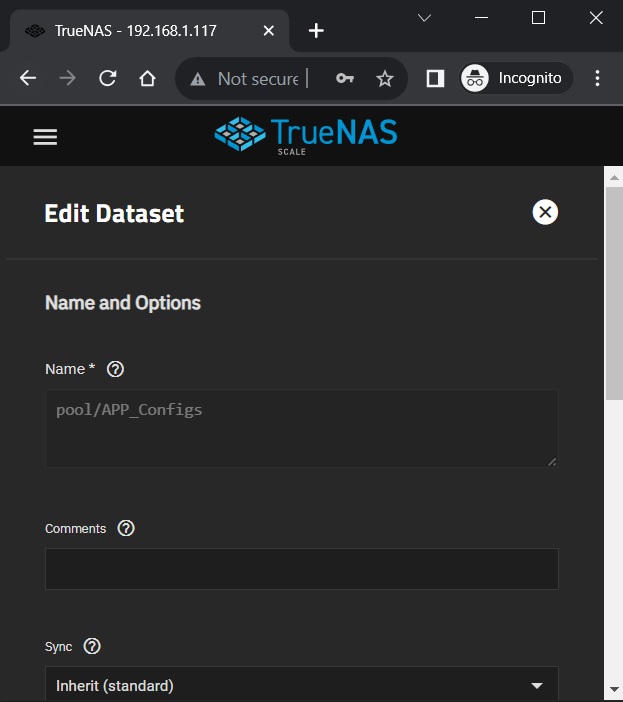Select the TrueNAS - 192.168.1.117 tab
The image size is (623, 702).
point(149,30)
